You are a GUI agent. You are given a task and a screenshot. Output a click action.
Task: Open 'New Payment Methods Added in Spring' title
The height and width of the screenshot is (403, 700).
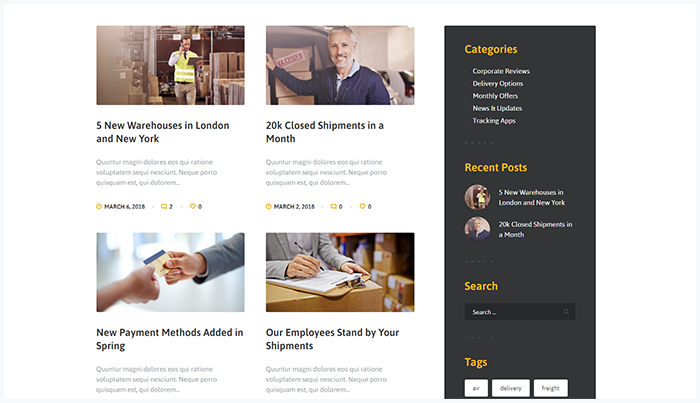pyautogui.click(x=170, y=339)
